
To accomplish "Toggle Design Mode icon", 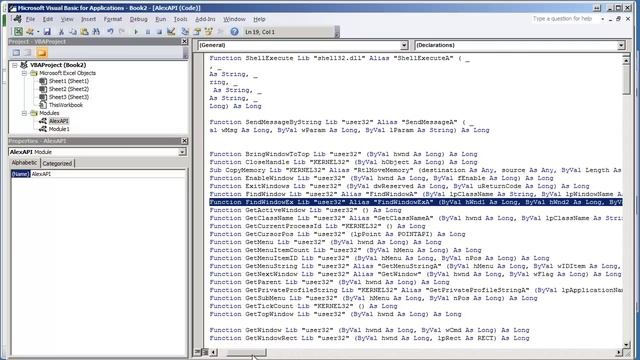I will (x=171, y=31).
